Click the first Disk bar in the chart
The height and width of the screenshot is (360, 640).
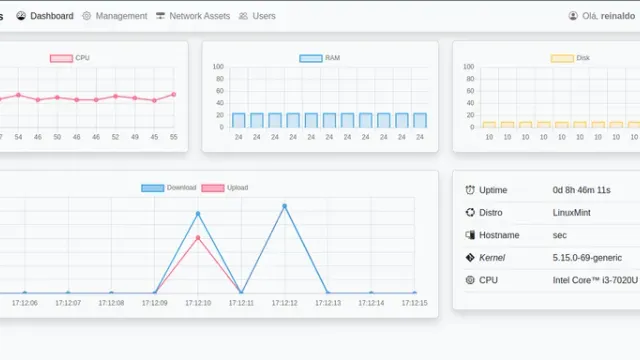click(x=489, y=124)
